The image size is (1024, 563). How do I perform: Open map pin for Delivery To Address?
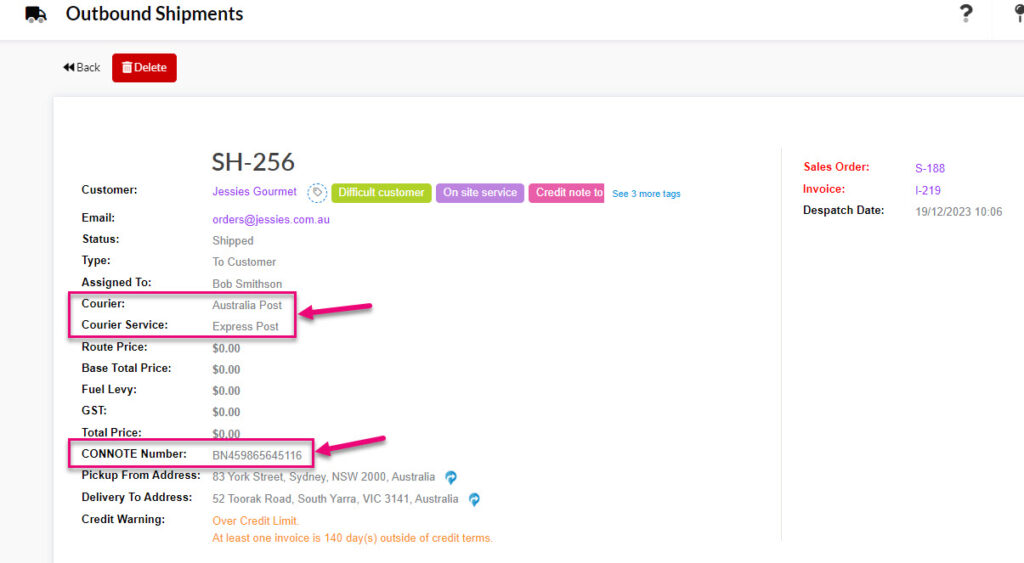(474, 500)
